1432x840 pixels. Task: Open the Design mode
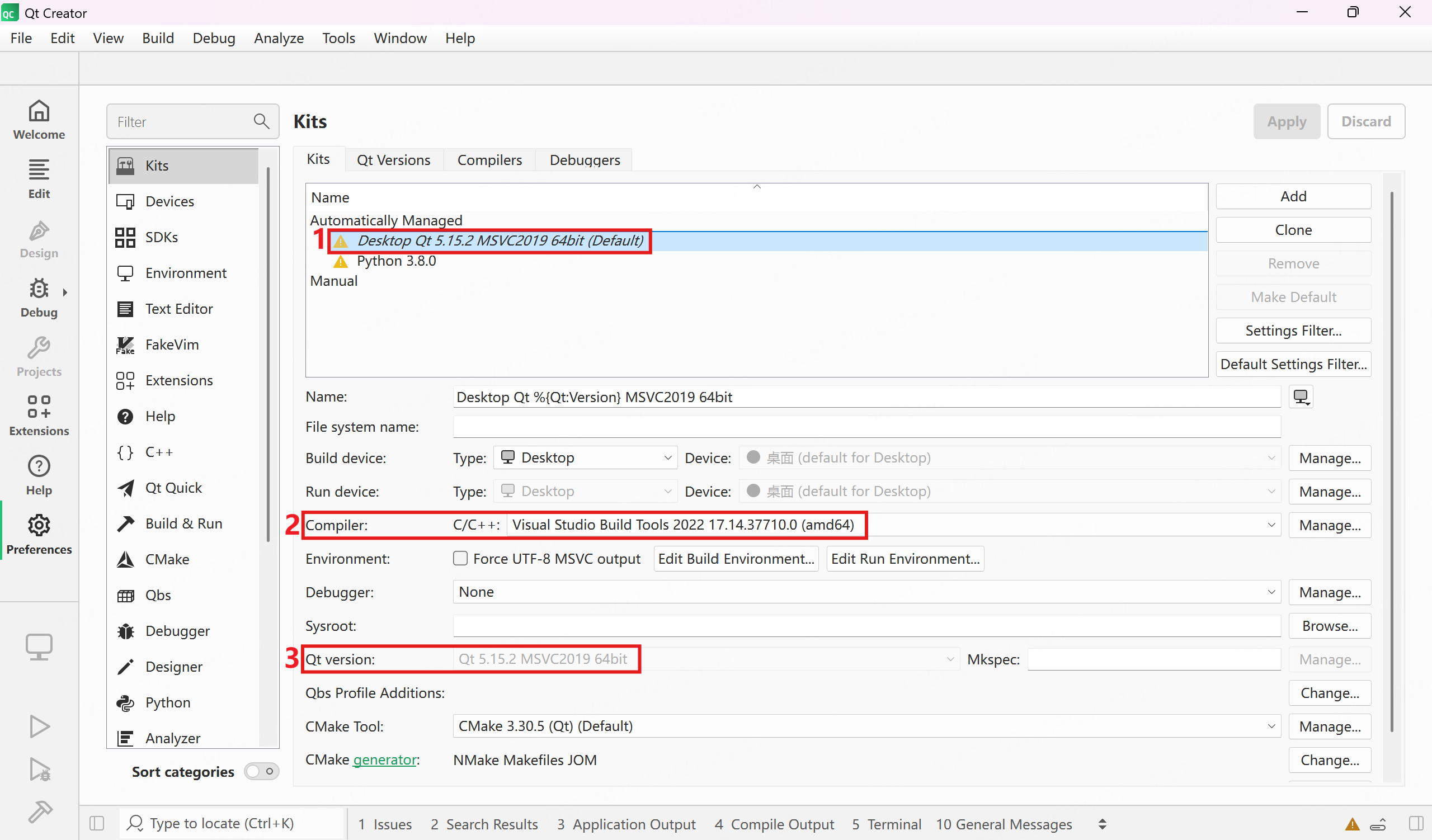[39, 239]
